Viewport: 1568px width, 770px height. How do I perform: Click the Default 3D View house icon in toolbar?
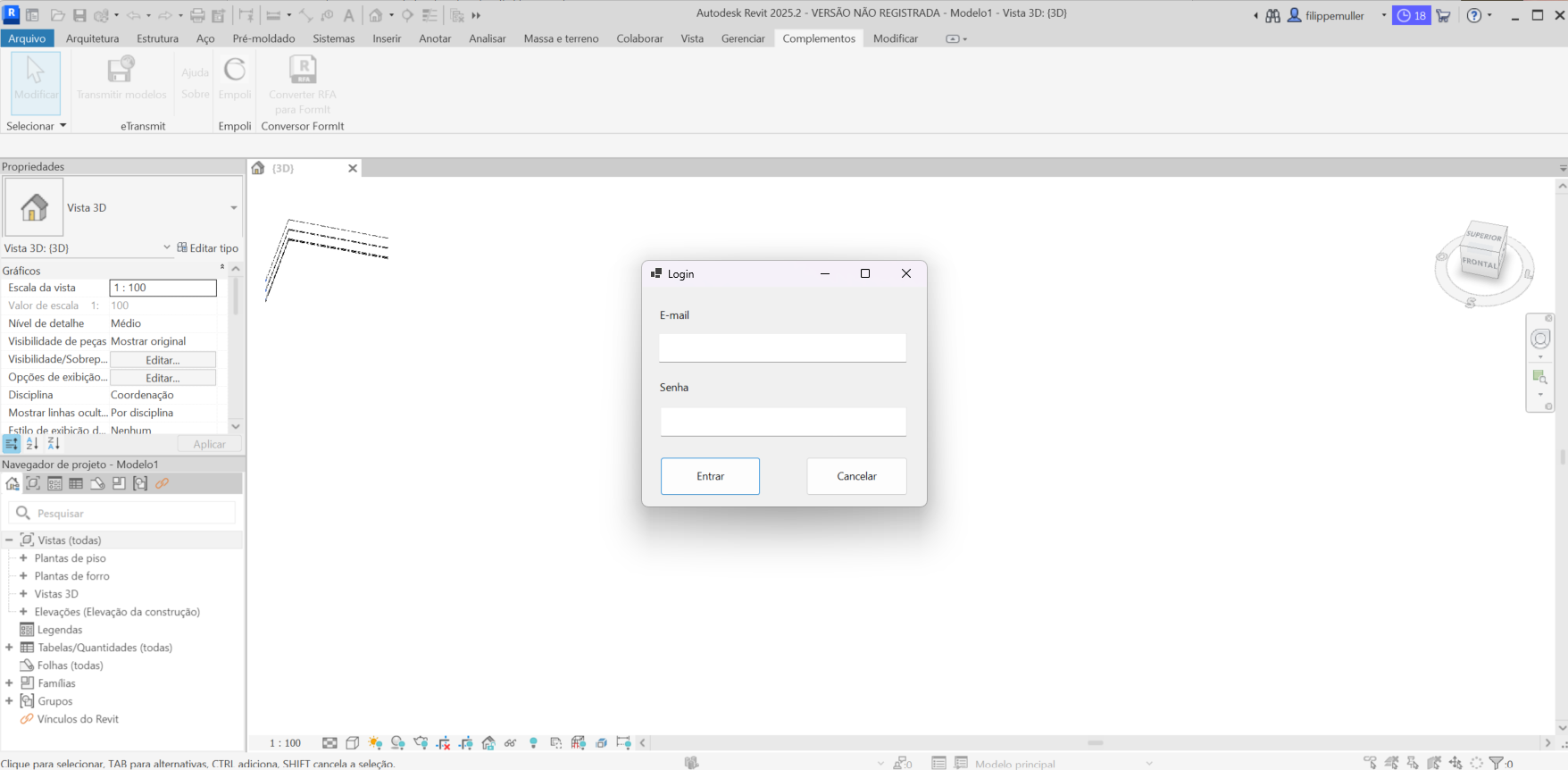(376, 15)
